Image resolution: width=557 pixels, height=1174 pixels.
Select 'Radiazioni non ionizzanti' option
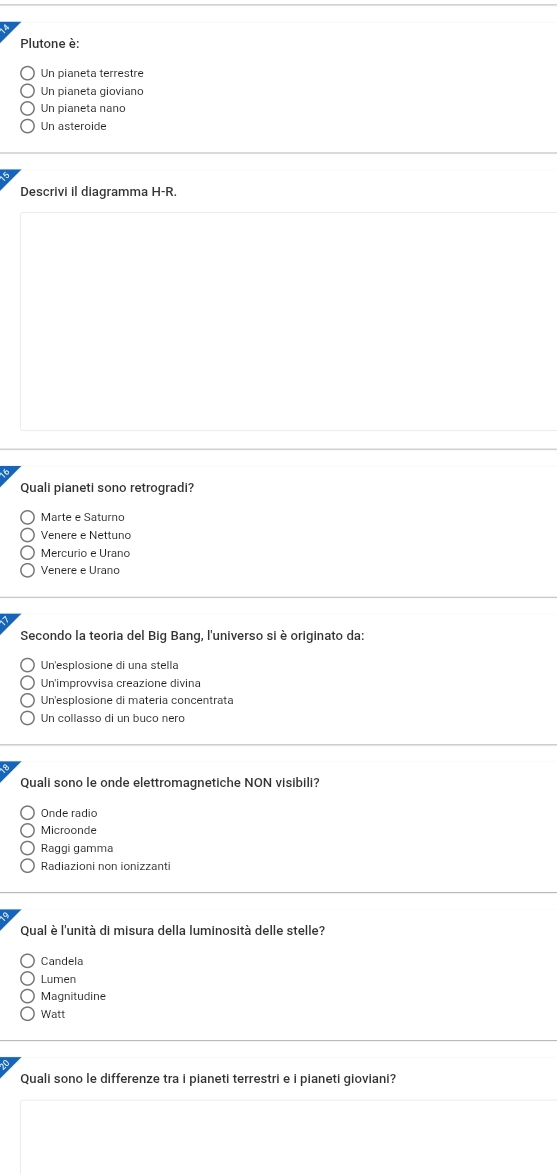(28, 866)
